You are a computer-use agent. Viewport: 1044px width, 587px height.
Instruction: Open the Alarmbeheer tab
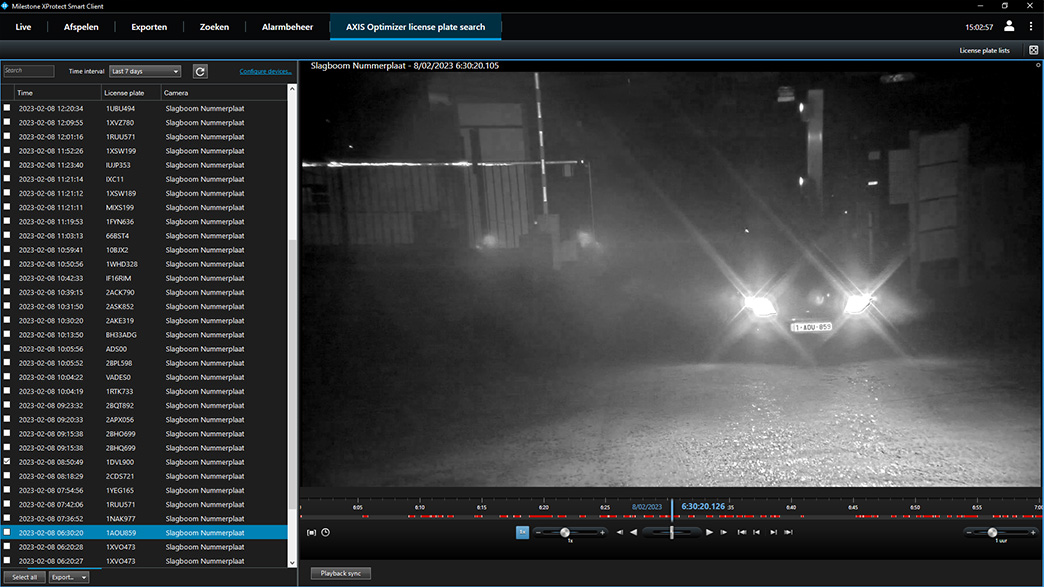288,27
